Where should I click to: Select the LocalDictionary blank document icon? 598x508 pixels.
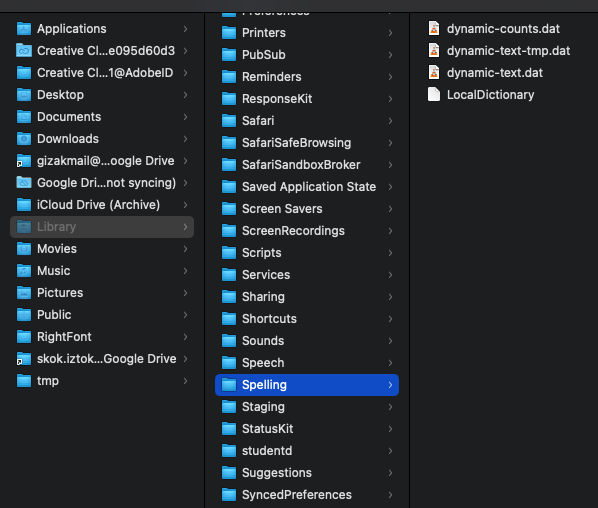434,95
